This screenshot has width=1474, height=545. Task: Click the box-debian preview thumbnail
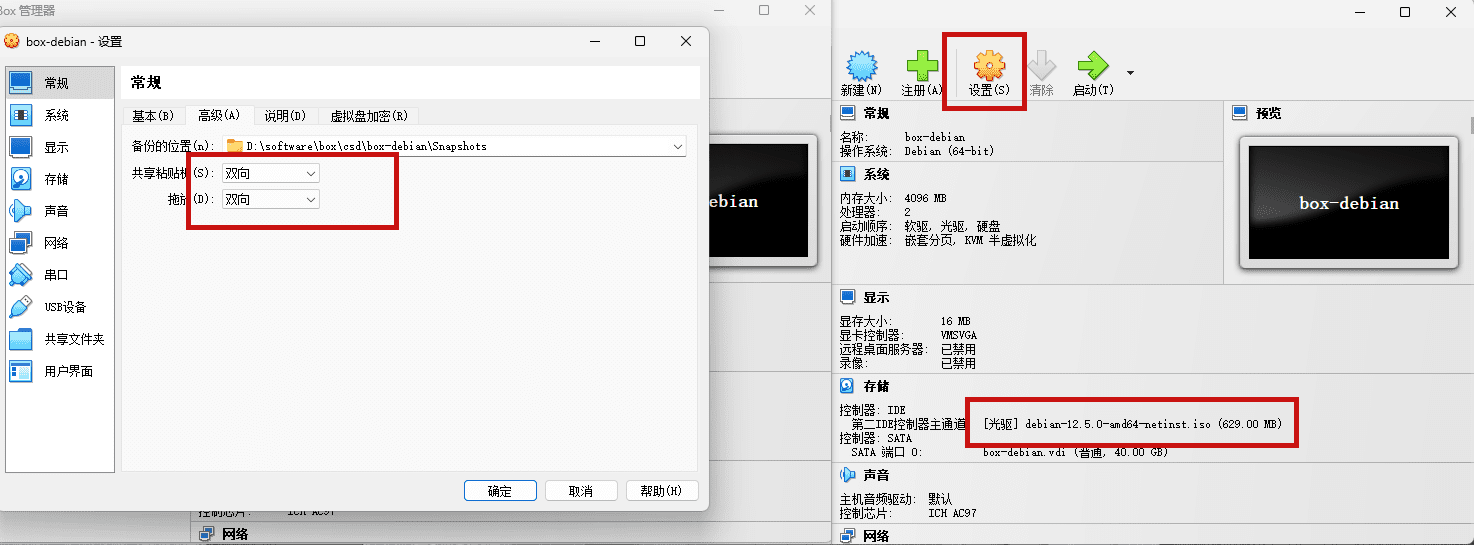tap(1347, 203)
